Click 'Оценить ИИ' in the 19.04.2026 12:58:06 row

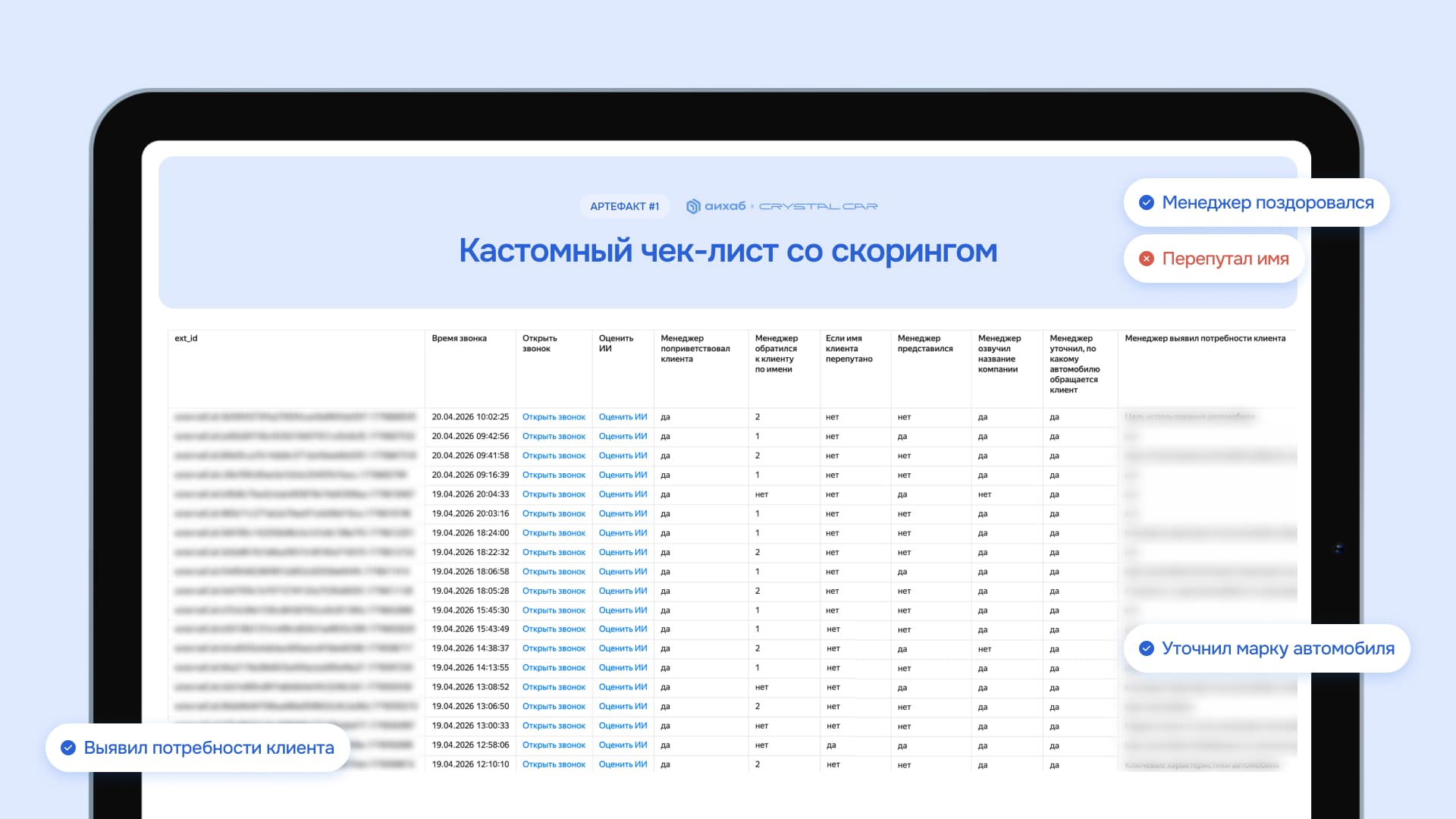[623, 745]
